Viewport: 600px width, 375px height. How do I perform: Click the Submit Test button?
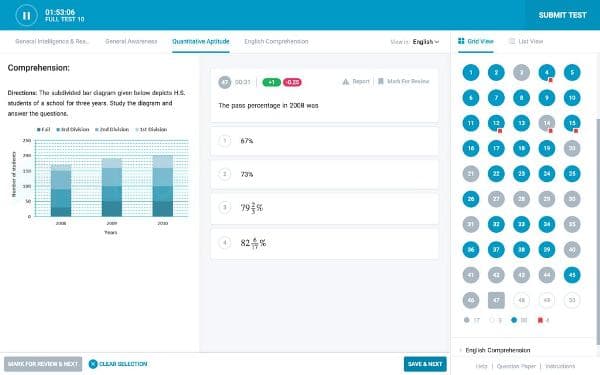pos(562,15)
